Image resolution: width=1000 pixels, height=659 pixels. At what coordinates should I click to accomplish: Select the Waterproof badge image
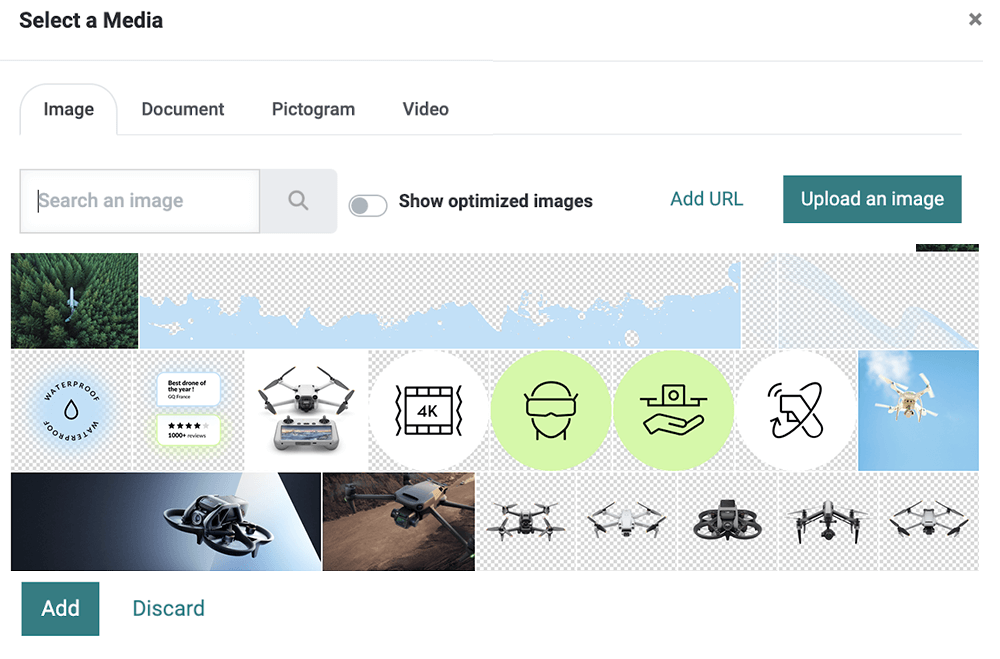[x=74, y=410]
